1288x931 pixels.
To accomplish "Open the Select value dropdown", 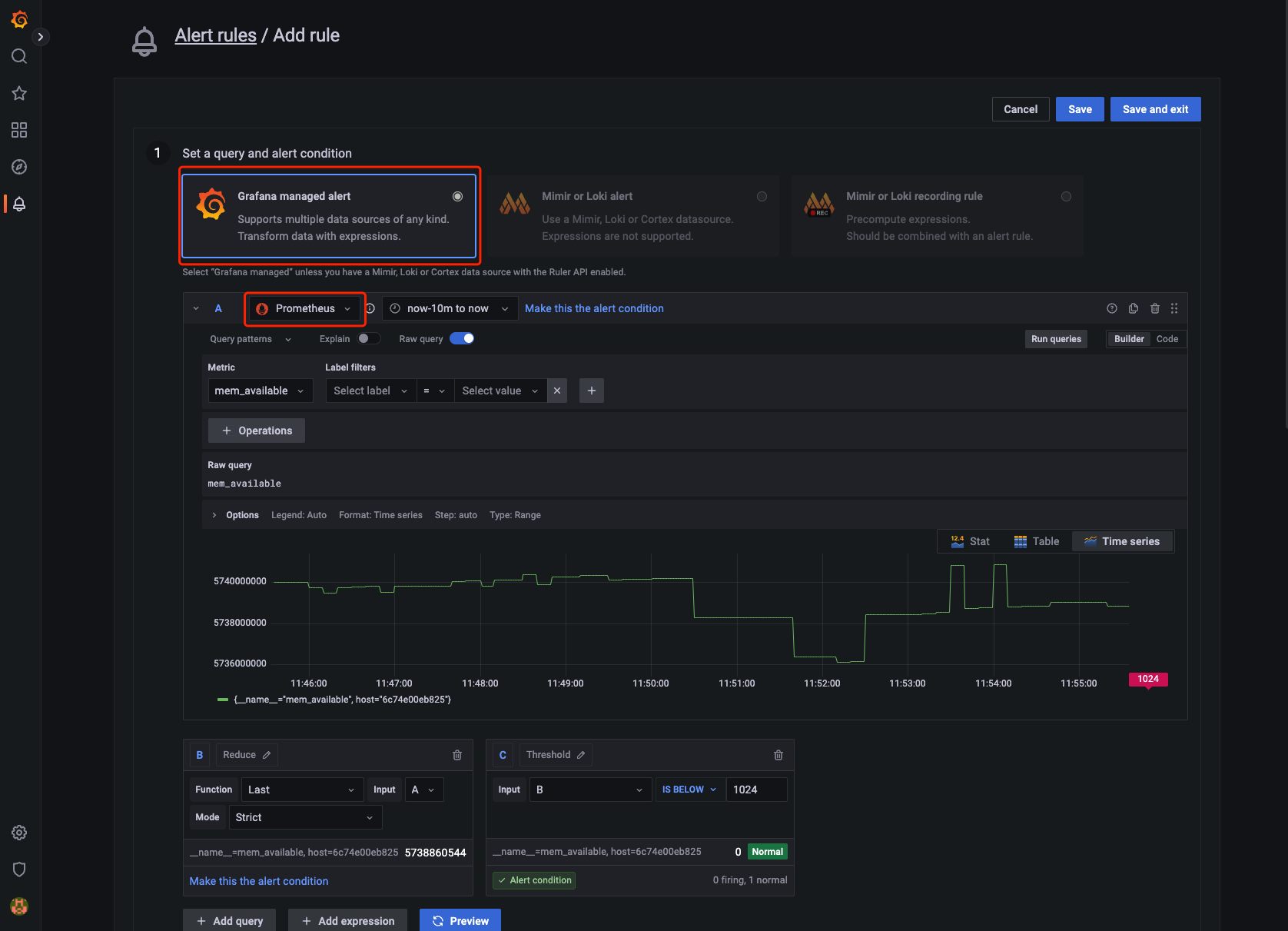I will (x=500, y=391).
